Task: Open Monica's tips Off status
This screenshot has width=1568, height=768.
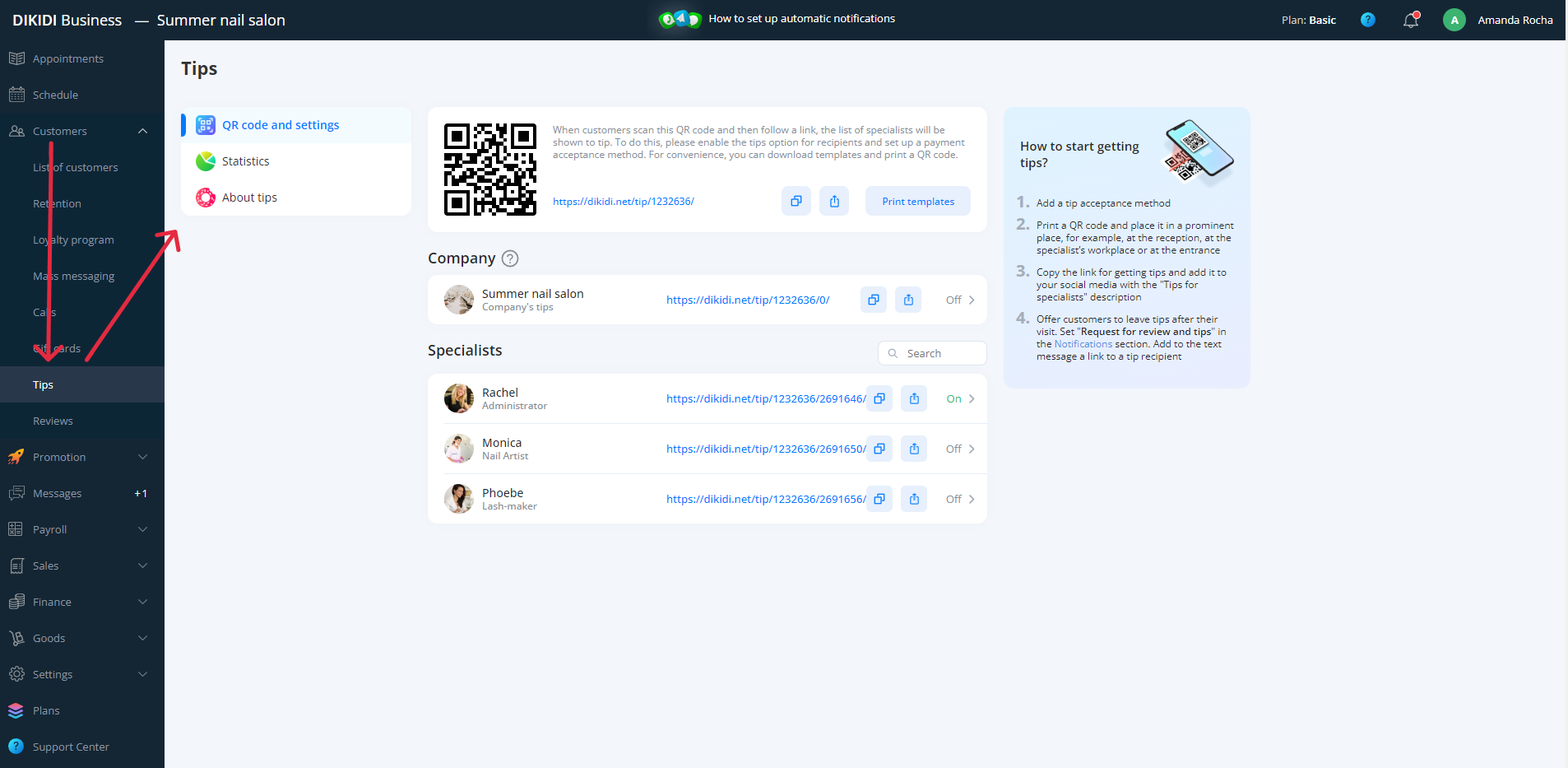Action: pyautogui.click(x=960, y=449)
